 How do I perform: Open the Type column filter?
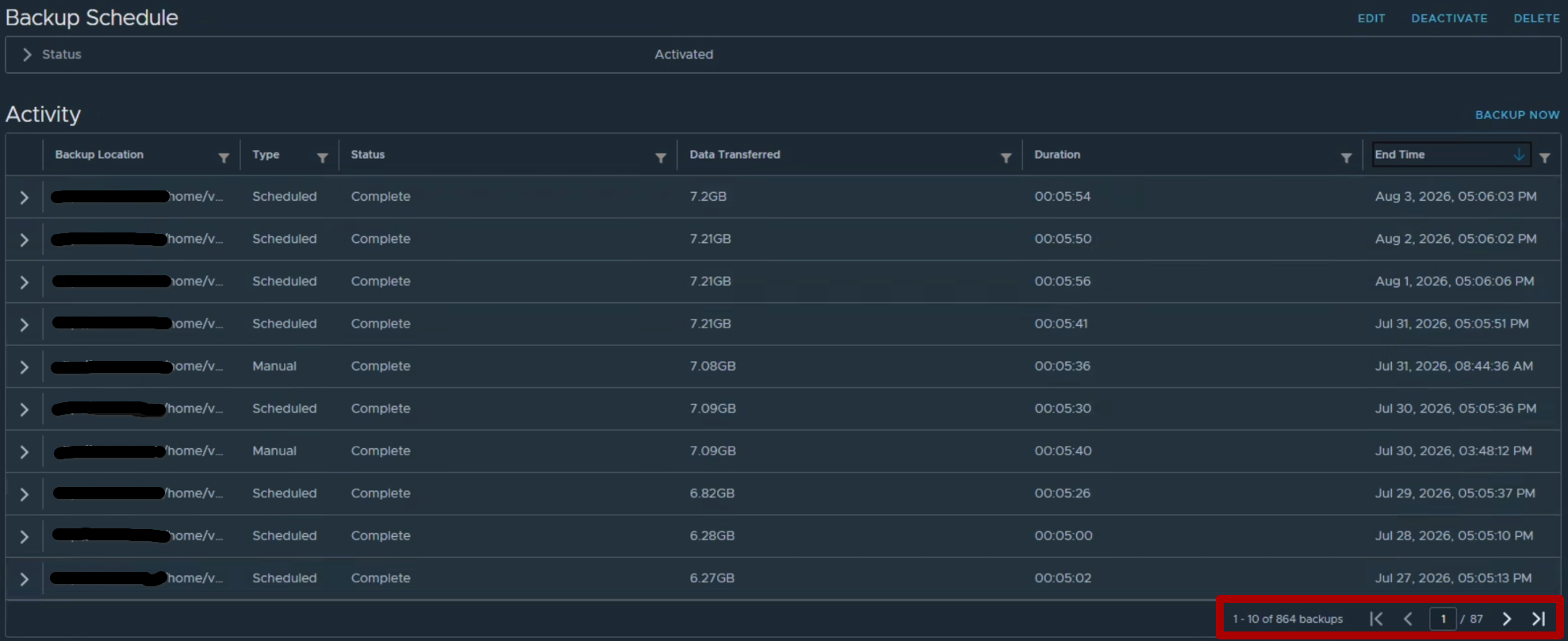(x=322, y=158)
